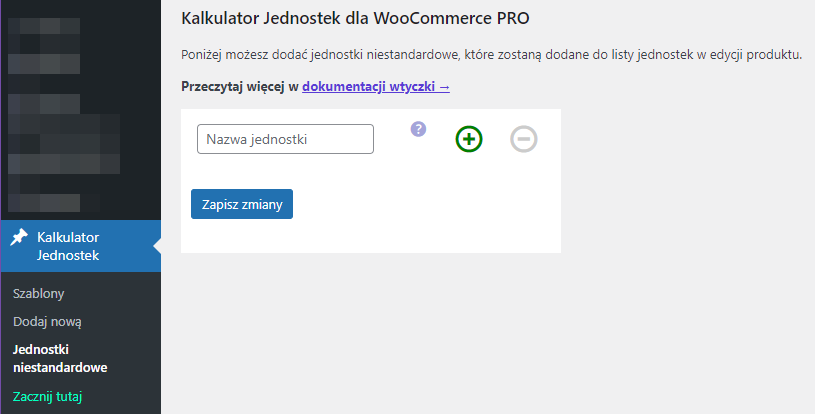Open the Szablony submenu item
815x414 pixels.
(x=39, y=294)
